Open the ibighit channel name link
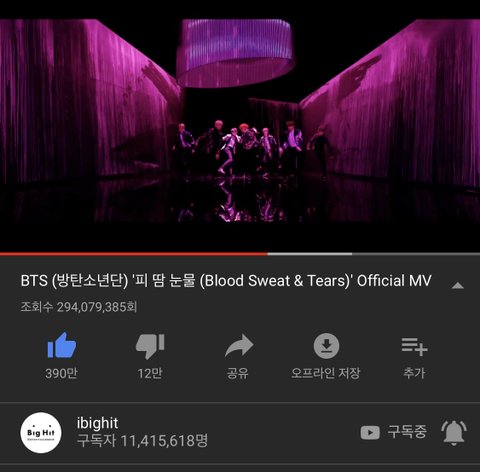Viewport: 480px width, 472px height. 97,423
